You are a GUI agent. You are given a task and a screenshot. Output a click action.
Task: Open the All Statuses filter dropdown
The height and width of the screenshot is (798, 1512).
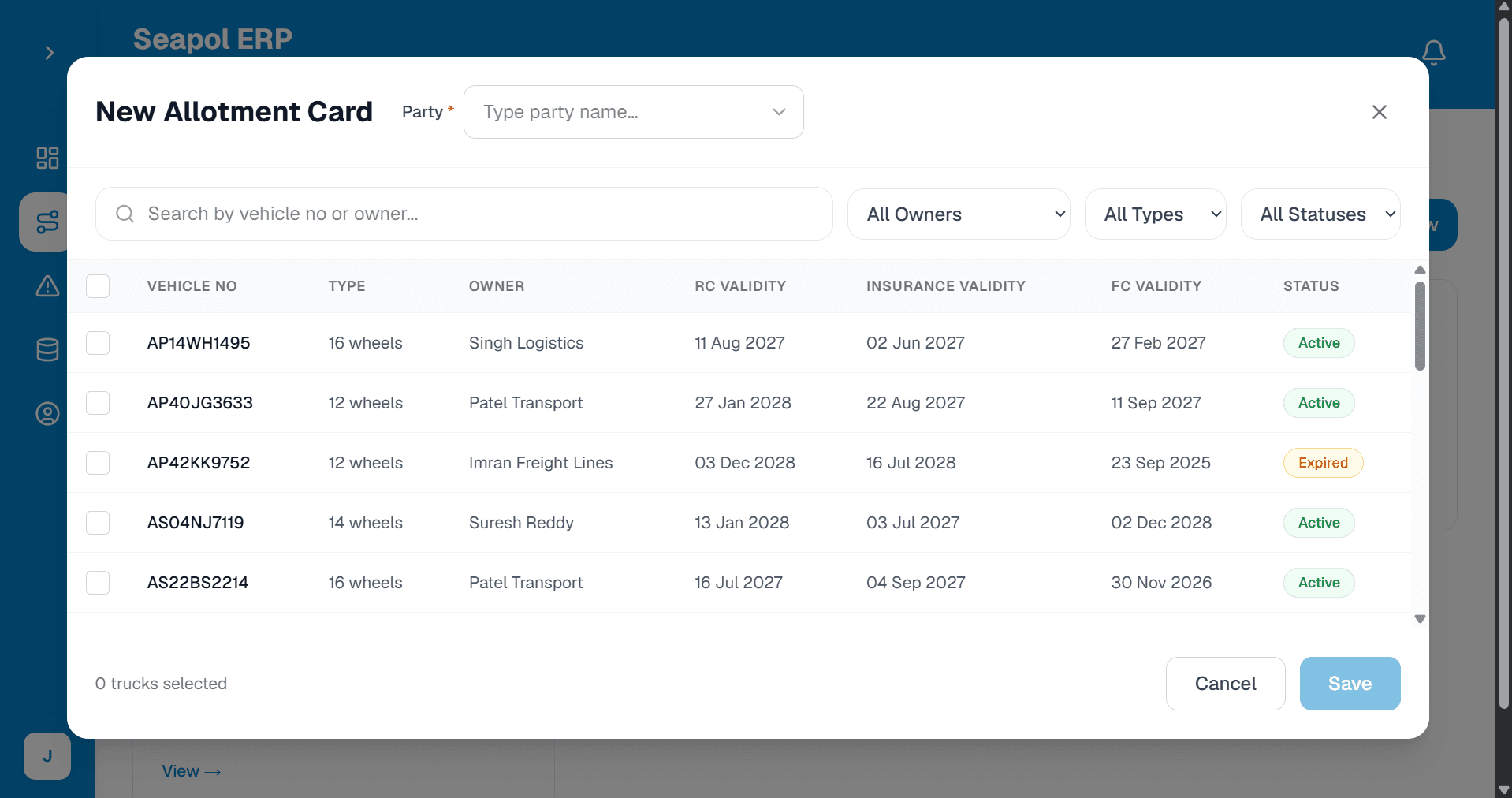[1320, 214]
